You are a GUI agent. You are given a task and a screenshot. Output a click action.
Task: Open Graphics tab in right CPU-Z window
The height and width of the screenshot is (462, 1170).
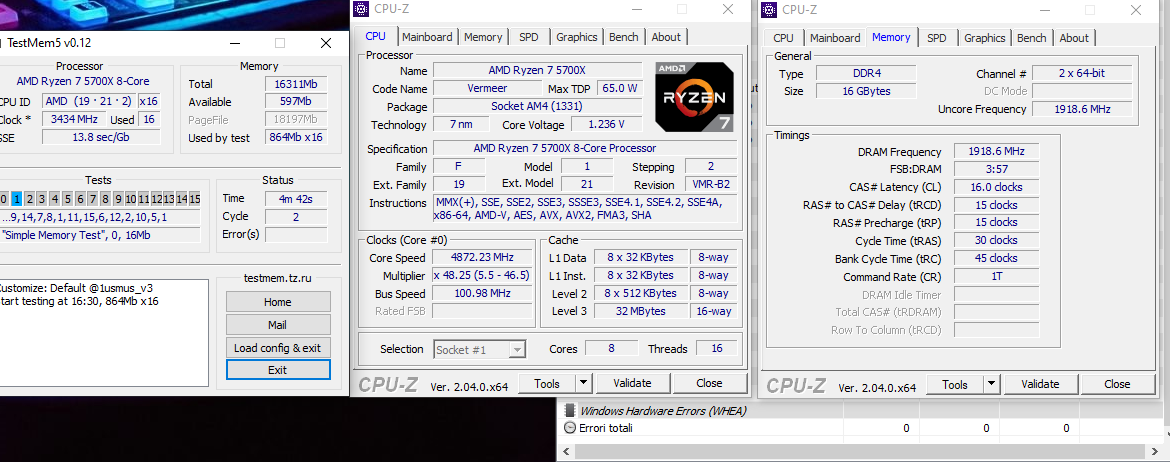tap(985, 37)
